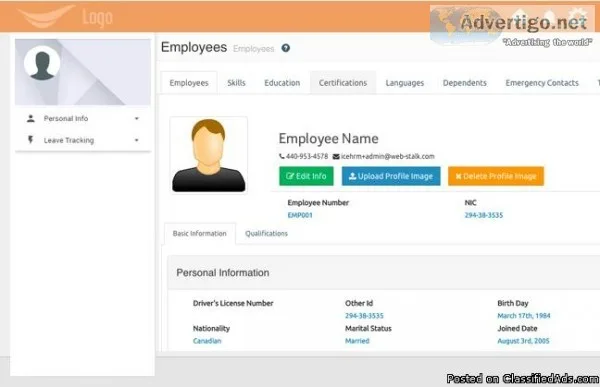Click the Logo text in header
This screenshot has height=387, width=600.
click(x=98, y=18)
